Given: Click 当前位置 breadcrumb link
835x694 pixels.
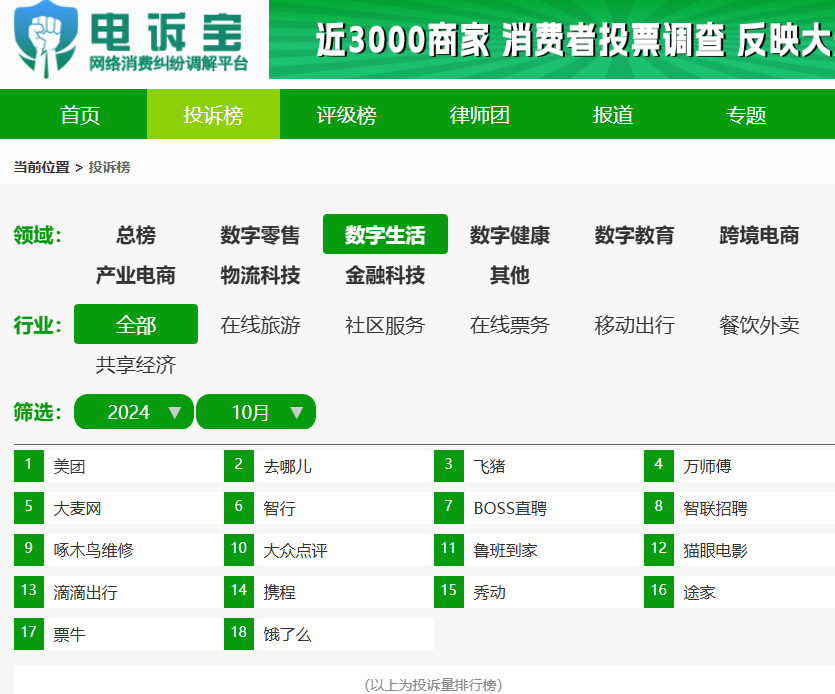Looking at the screenshot, I should pos(42,167).
